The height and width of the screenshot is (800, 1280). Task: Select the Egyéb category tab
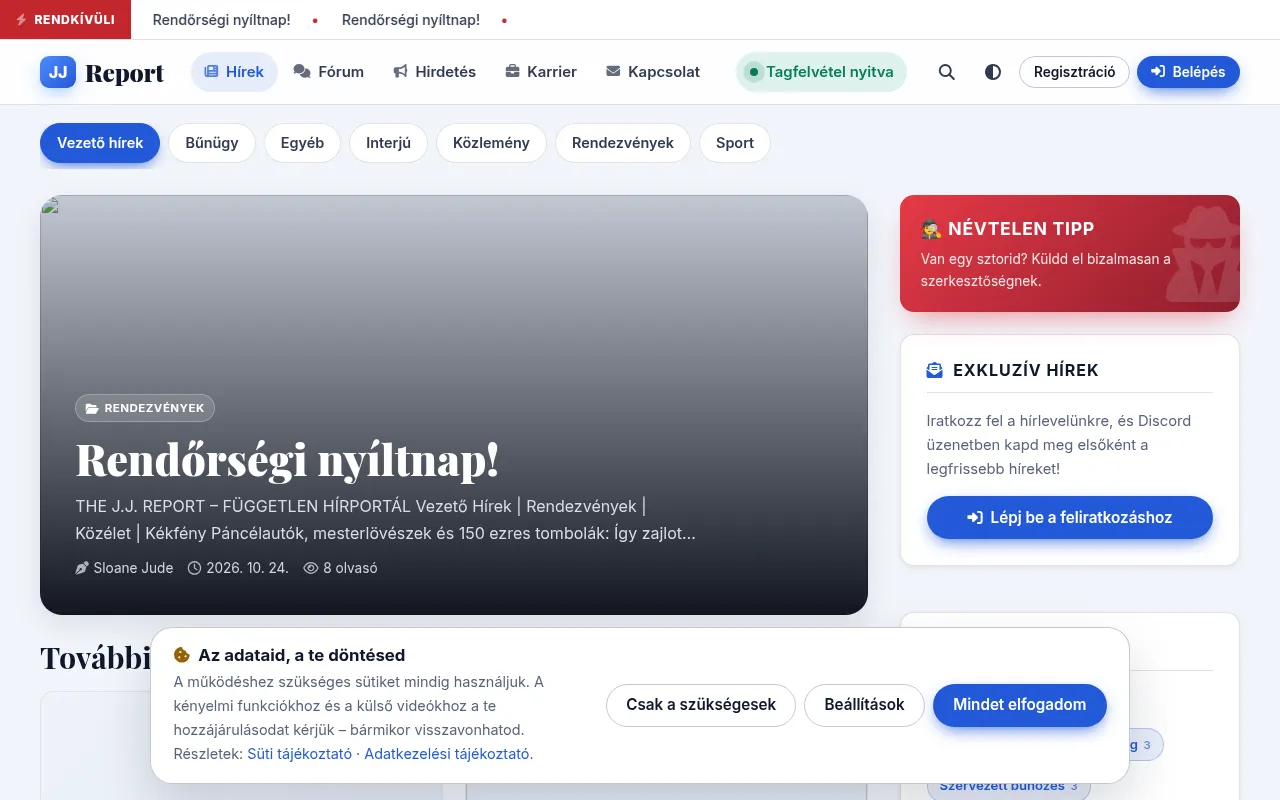pos(302,143)
